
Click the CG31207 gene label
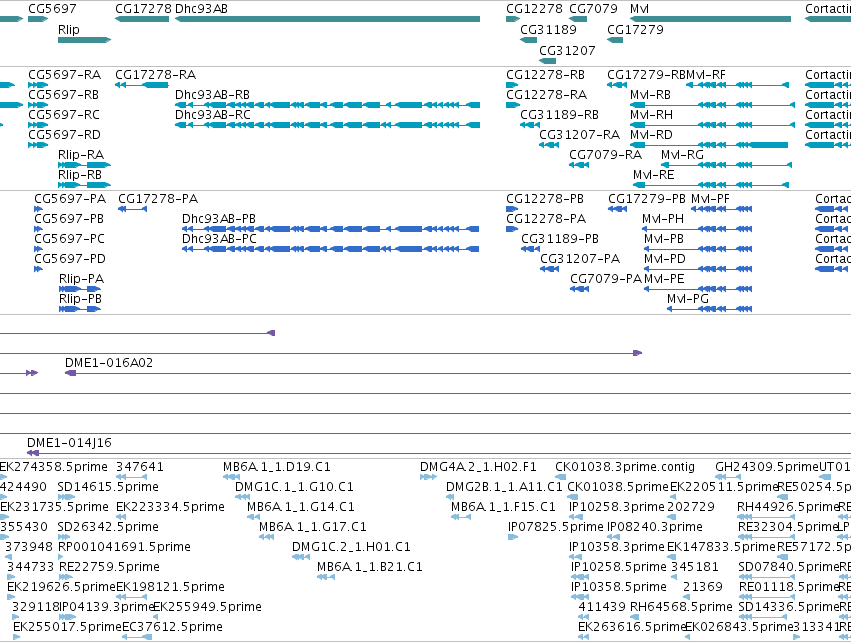(567, 50)
